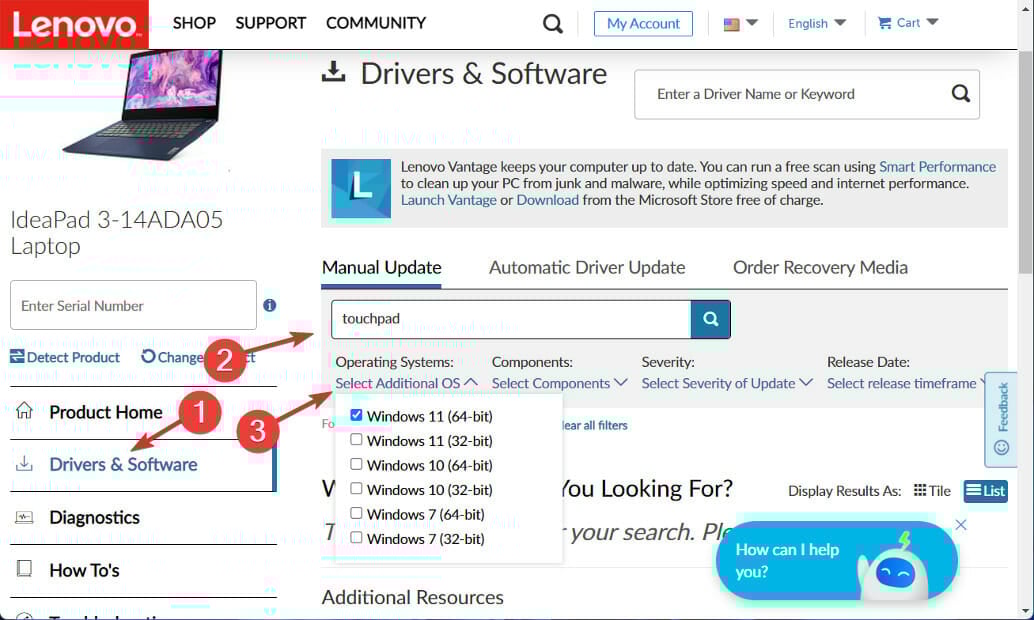Click the Lenovo logo

click(74, 24)
